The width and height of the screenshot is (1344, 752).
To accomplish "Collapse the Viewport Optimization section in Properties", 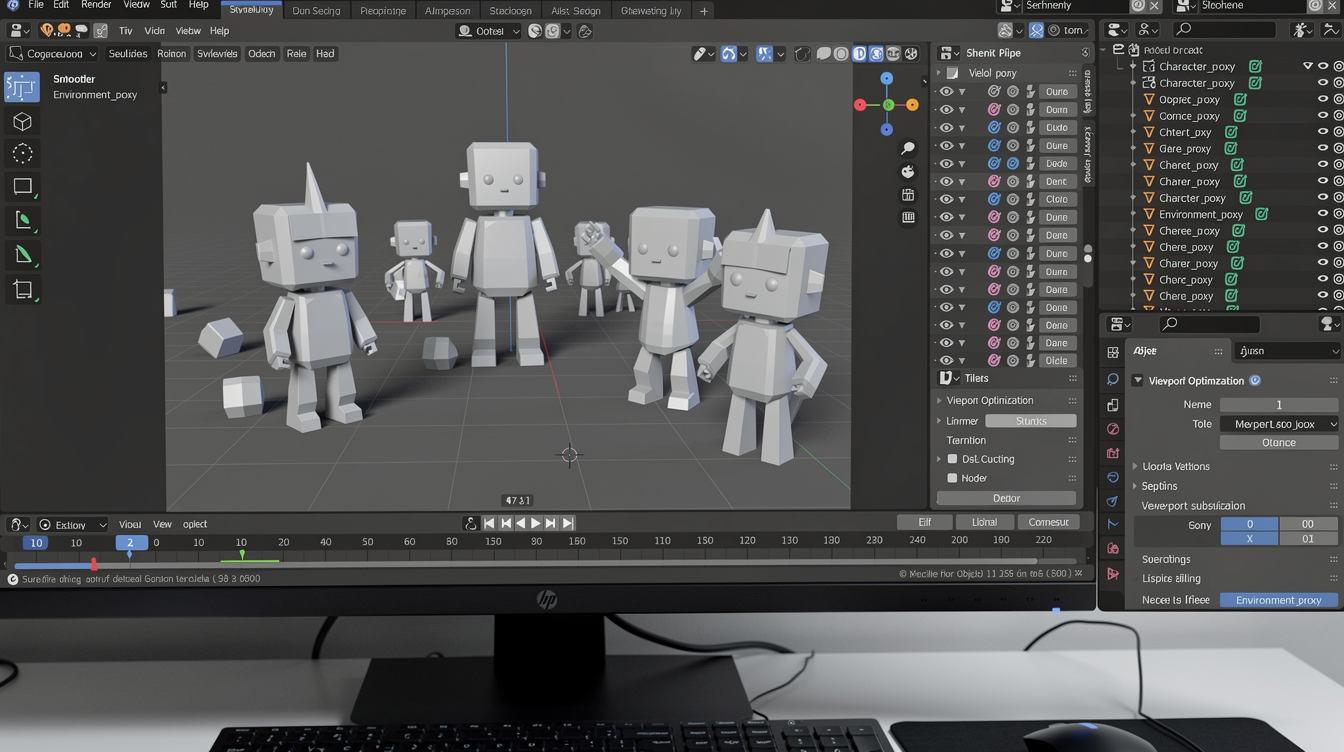I will (x=1137, y=380).
